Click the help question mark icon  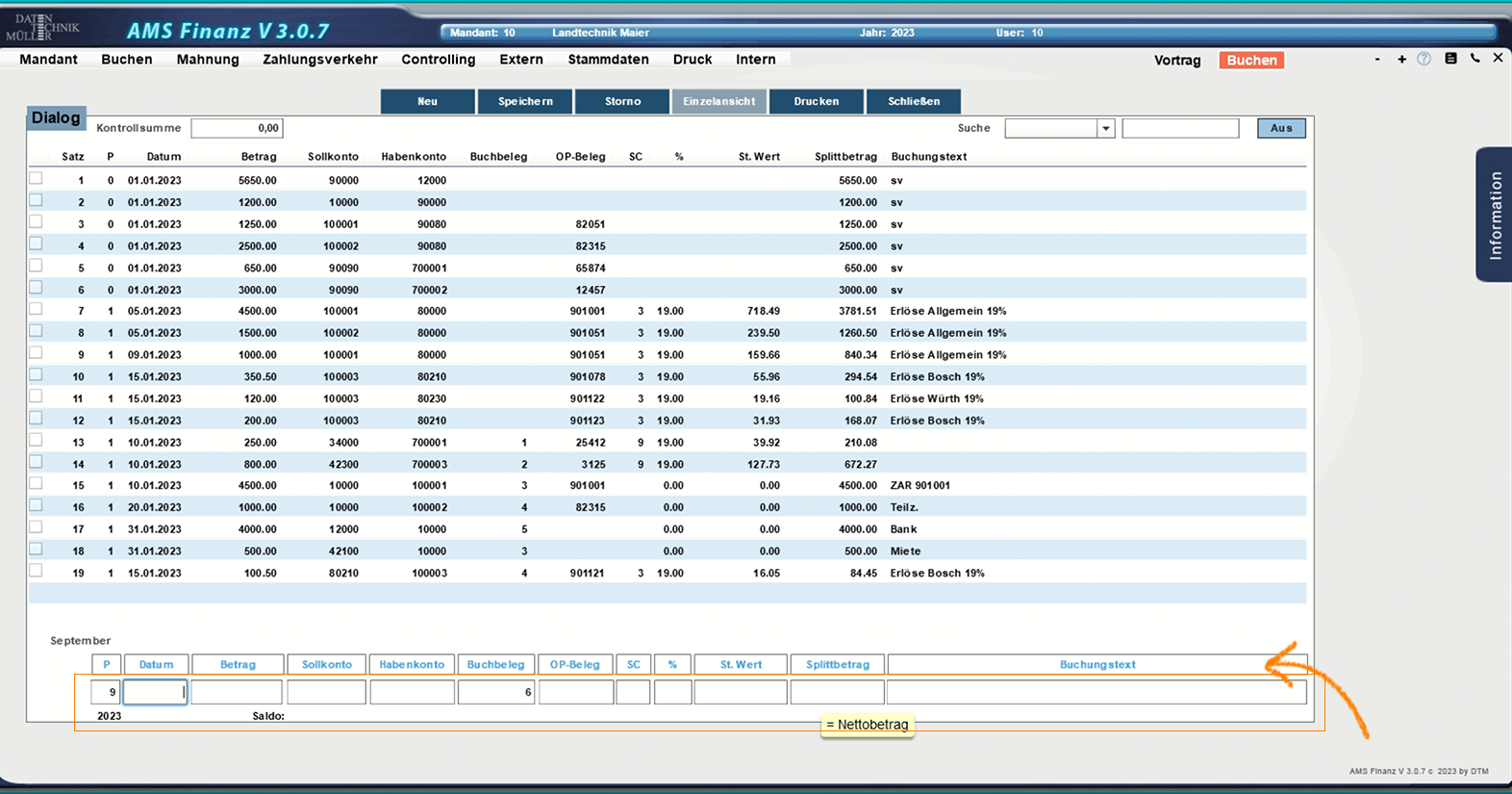click(x=1424, y=59)
